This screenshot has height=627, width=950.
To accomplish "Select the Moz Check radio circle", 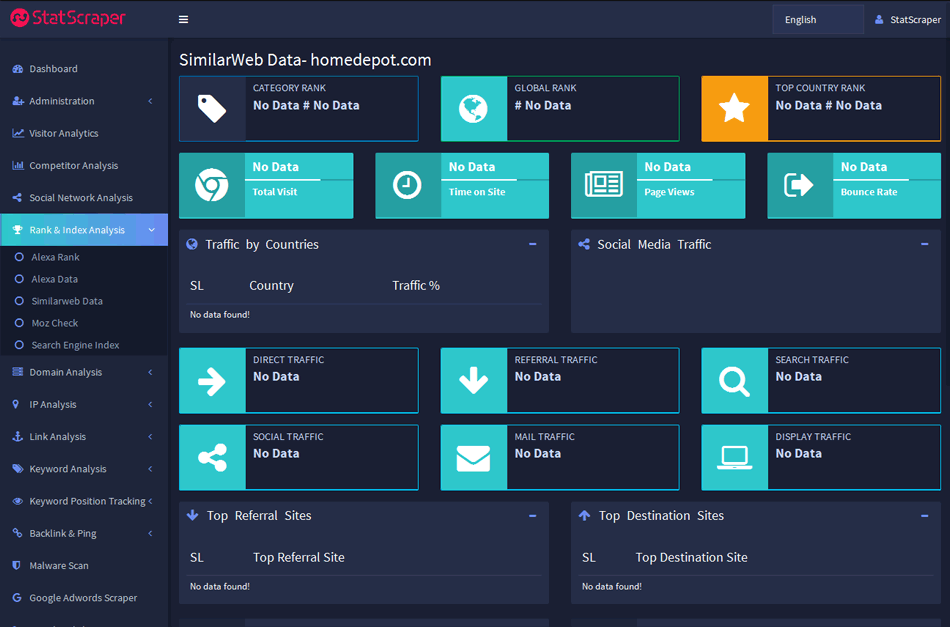I will tap(19, 323).
